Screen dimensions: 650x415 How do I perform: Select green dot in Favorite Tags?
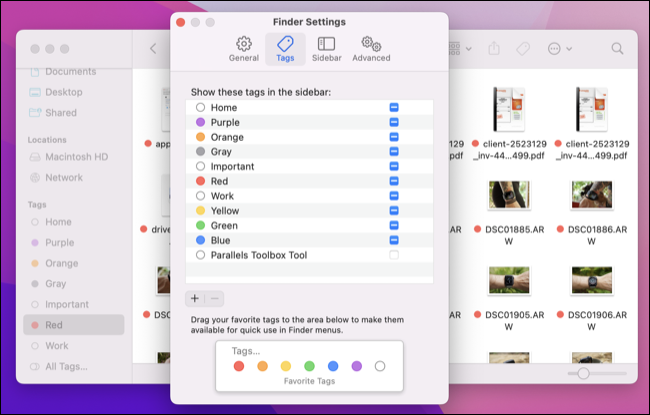click(x=309, y=366)
